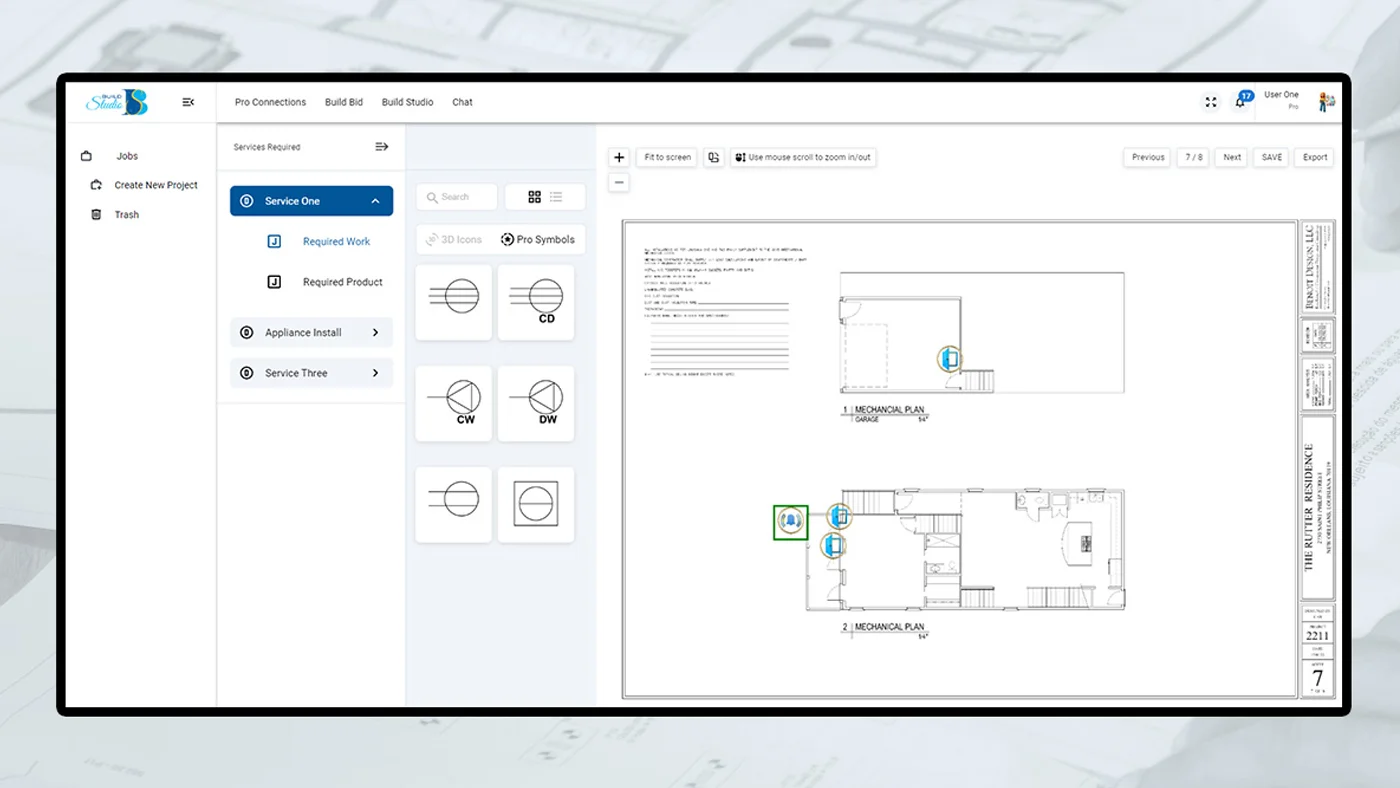
Task: Select the circle-with-single-line symbol tile
Action: pyautogui.click(x=454, y=504)
